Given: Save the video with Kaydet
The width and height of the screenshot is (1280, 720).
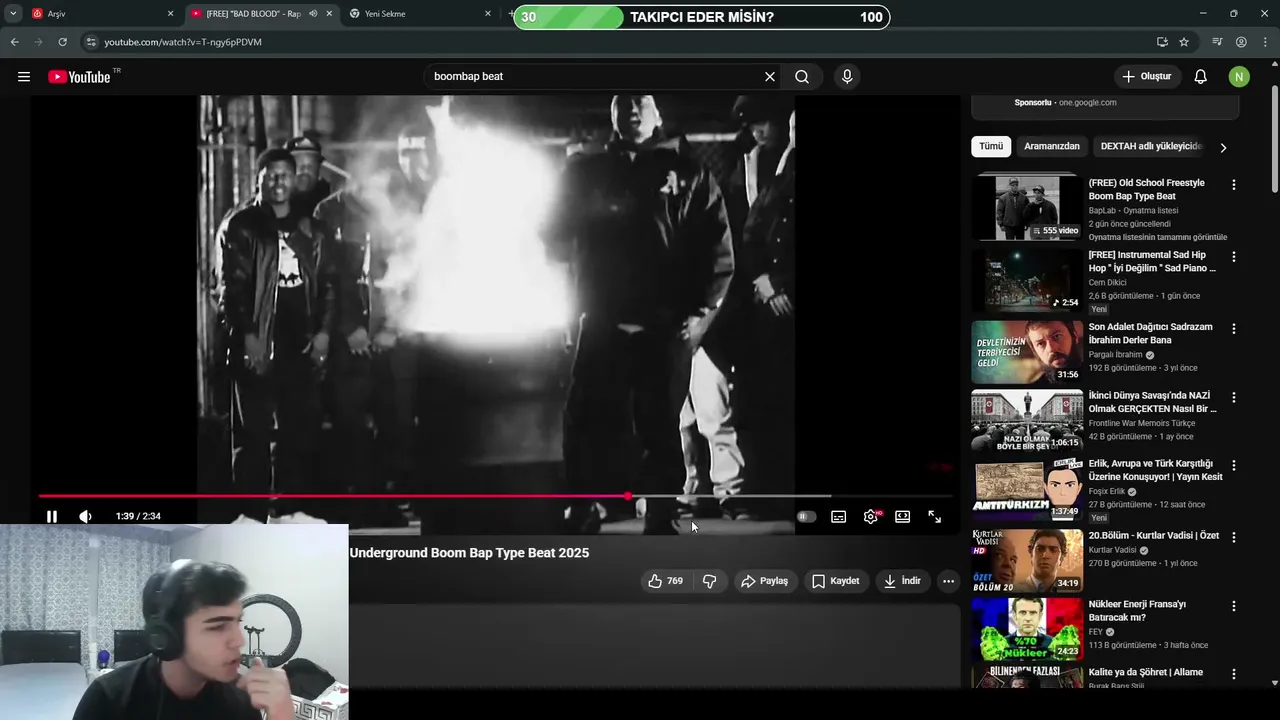Looking at the screenshot, I should [x=836, y=581].
